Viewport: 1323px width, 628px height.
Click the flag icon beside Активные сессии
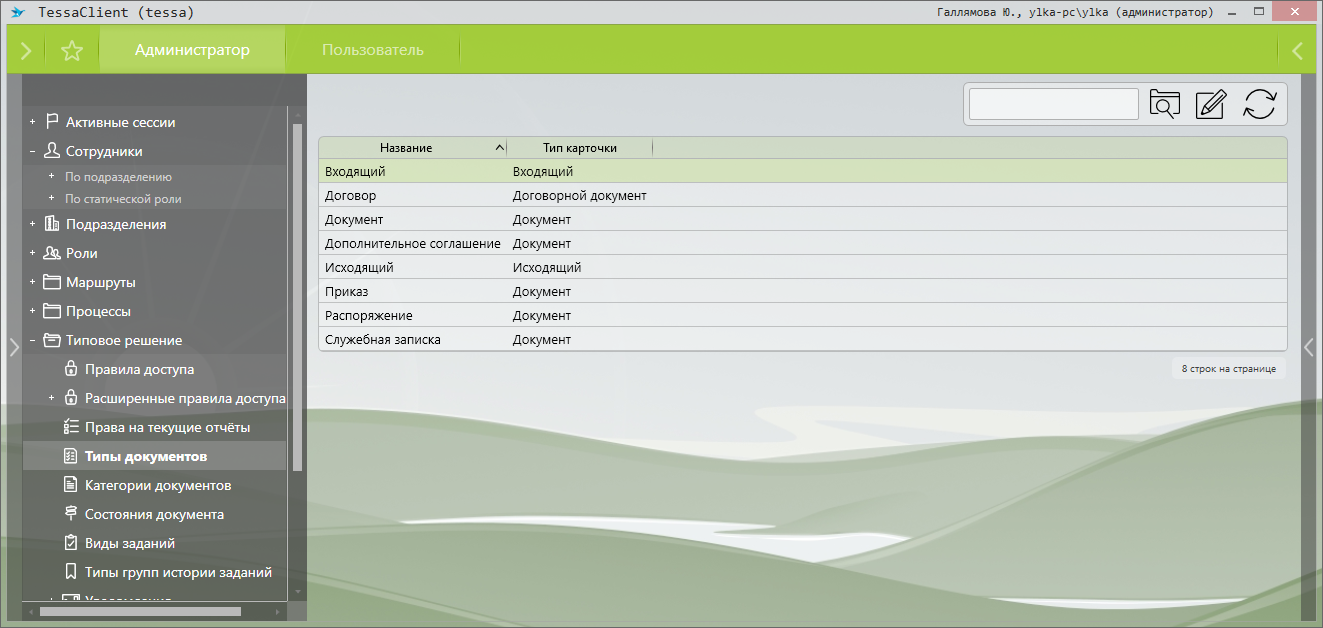52,122
